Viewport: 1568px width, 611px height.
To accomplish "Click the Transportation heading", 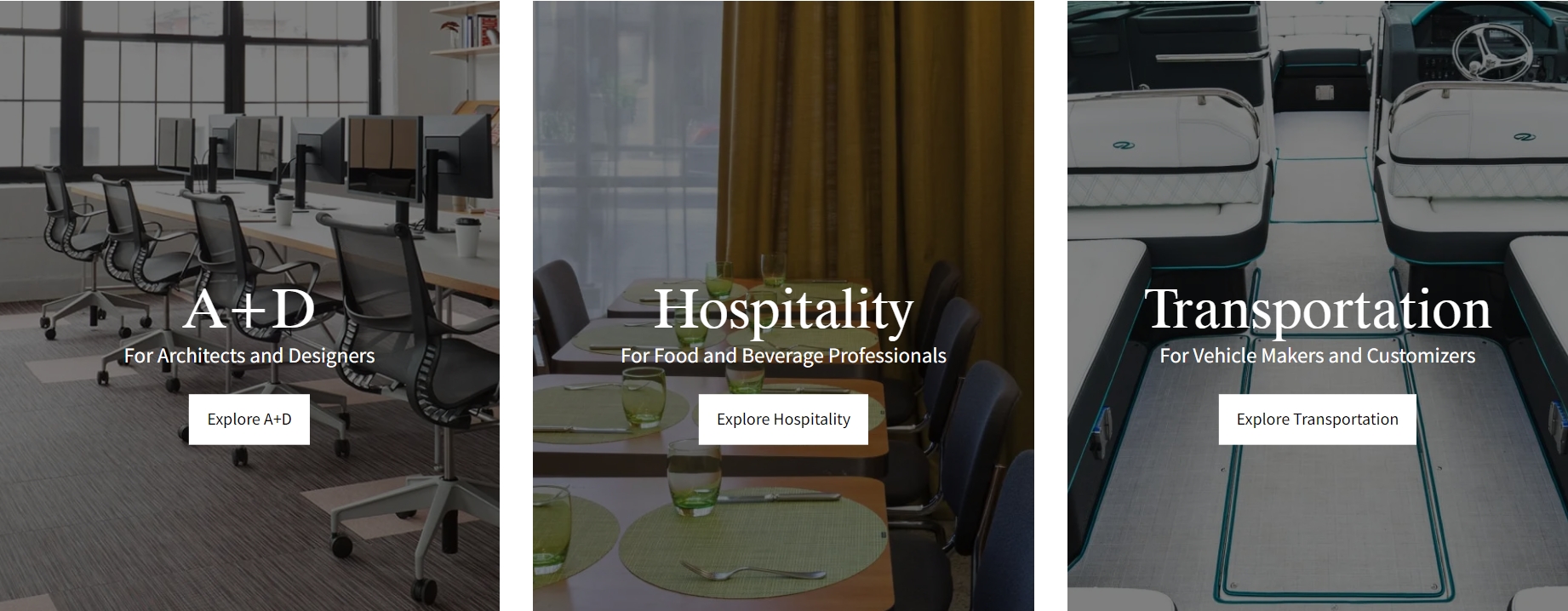I will (x=1317, y=311).
